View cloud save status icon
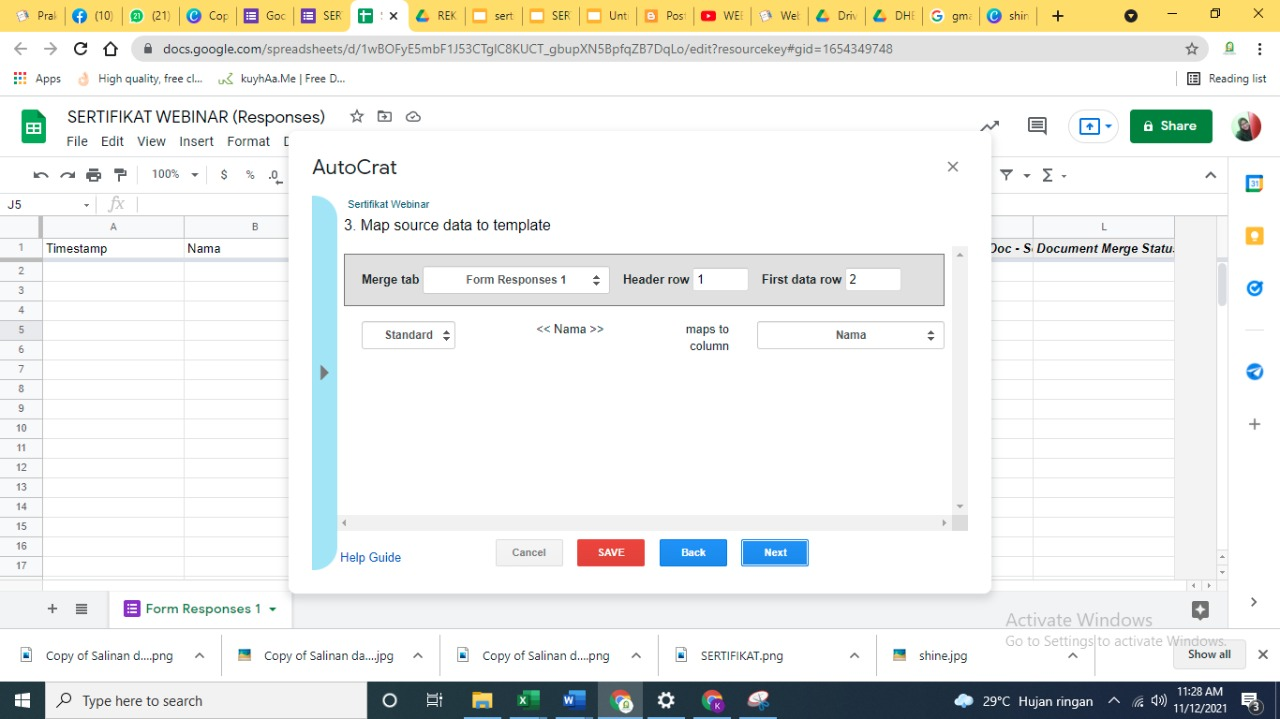Image resolution: width=1280 pixels, height=719 pixels. point(413,116)
